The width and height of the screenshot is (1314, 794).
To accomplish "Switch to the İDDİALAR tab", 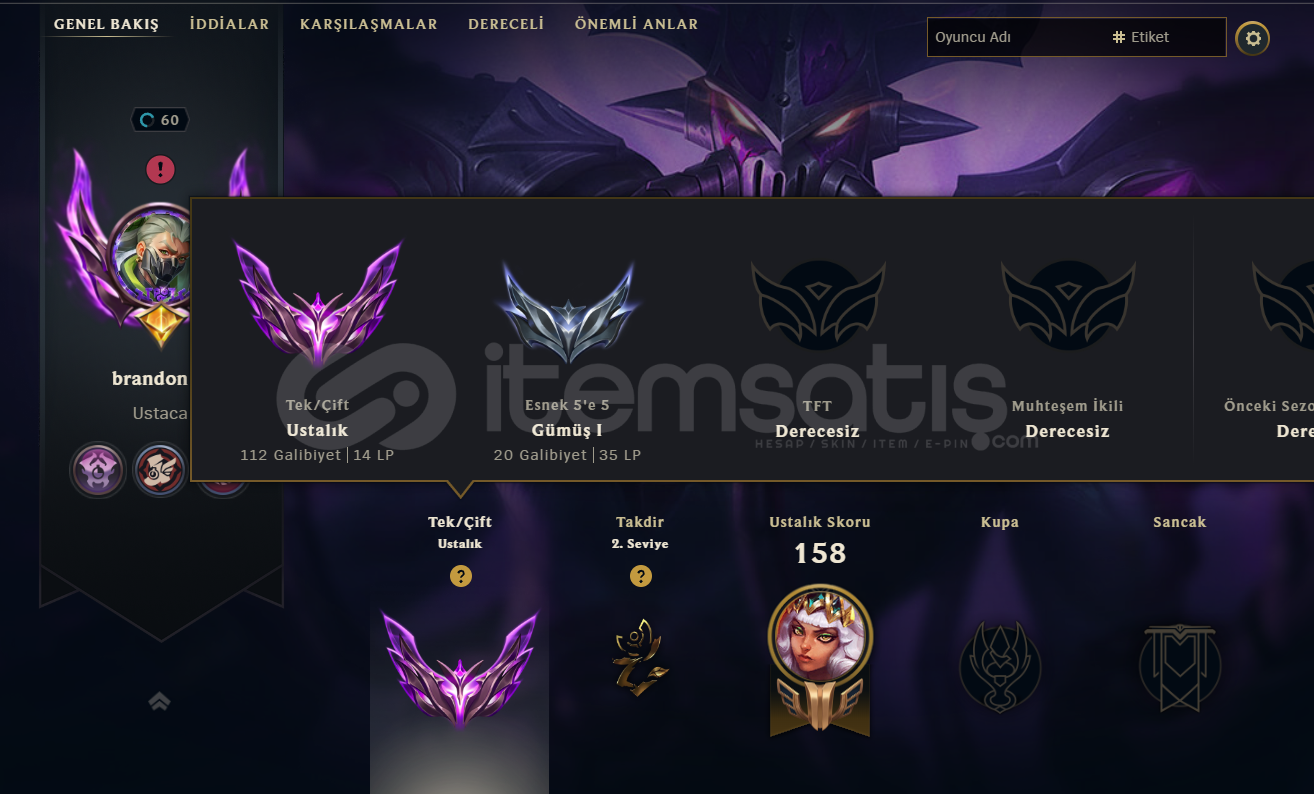I will click(229, 24).
